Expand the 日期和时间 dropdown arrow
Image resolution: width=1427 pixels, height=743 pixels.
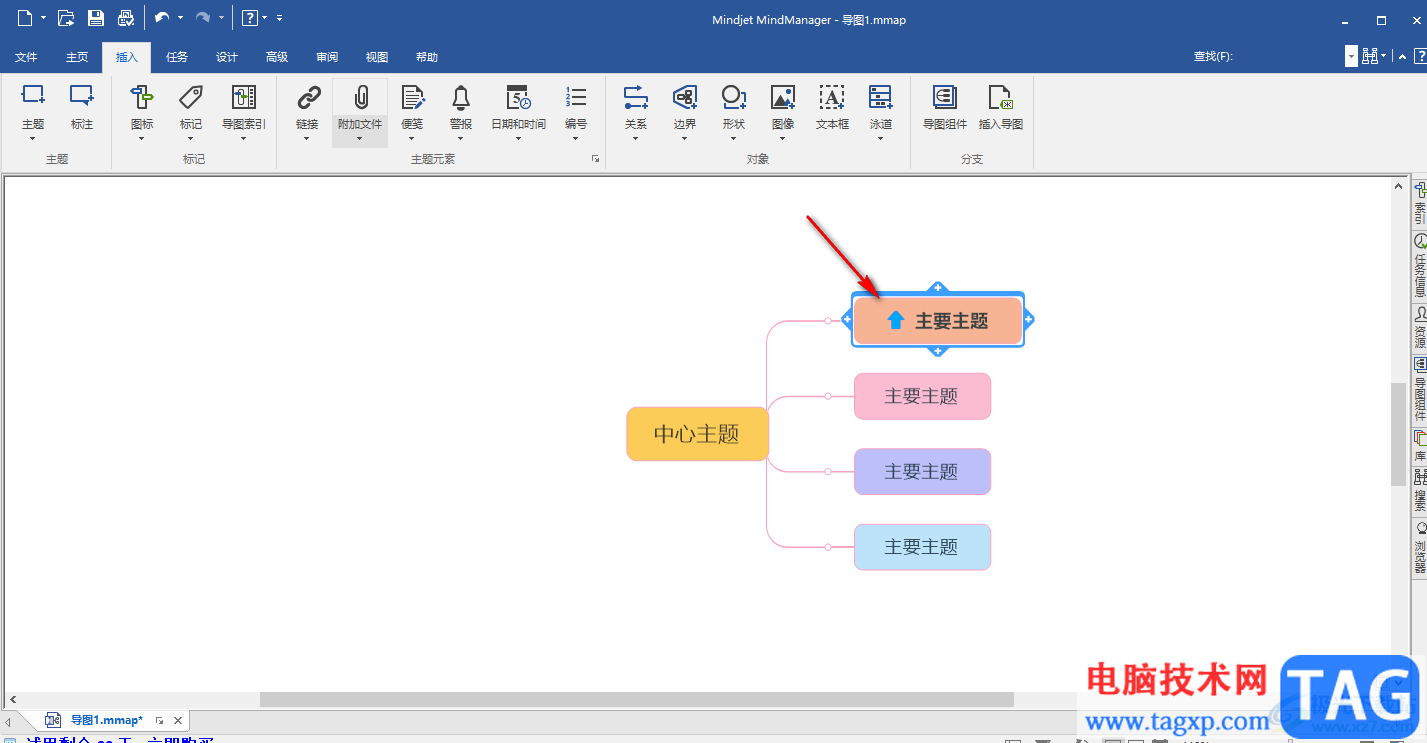518,138
